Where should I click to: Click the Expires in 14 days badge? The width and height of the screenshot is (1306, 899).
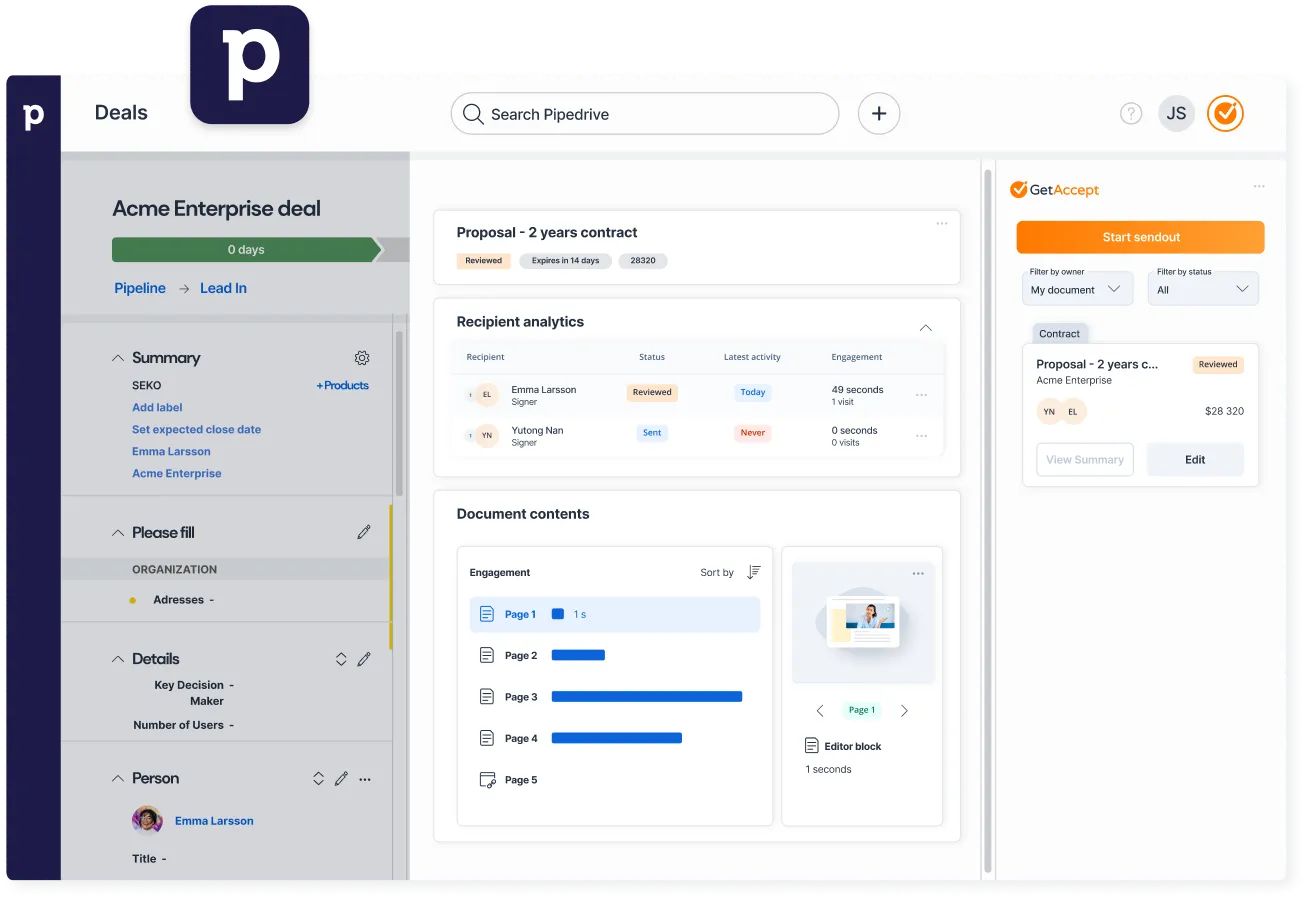(x=566, y=261)
